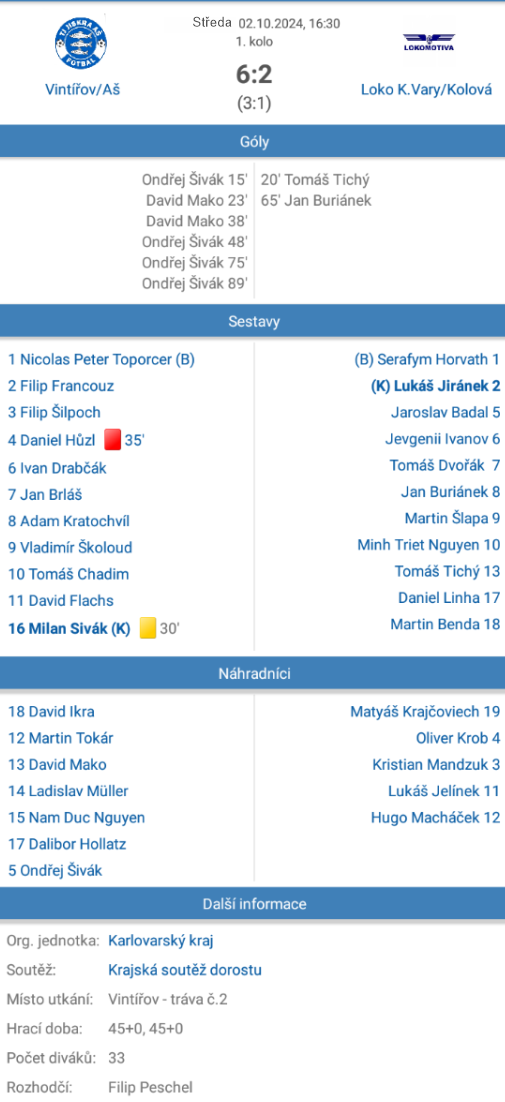Select the Góly section header
The image size is (505, 1102).
pyautogui.click(x=253, y=142)
